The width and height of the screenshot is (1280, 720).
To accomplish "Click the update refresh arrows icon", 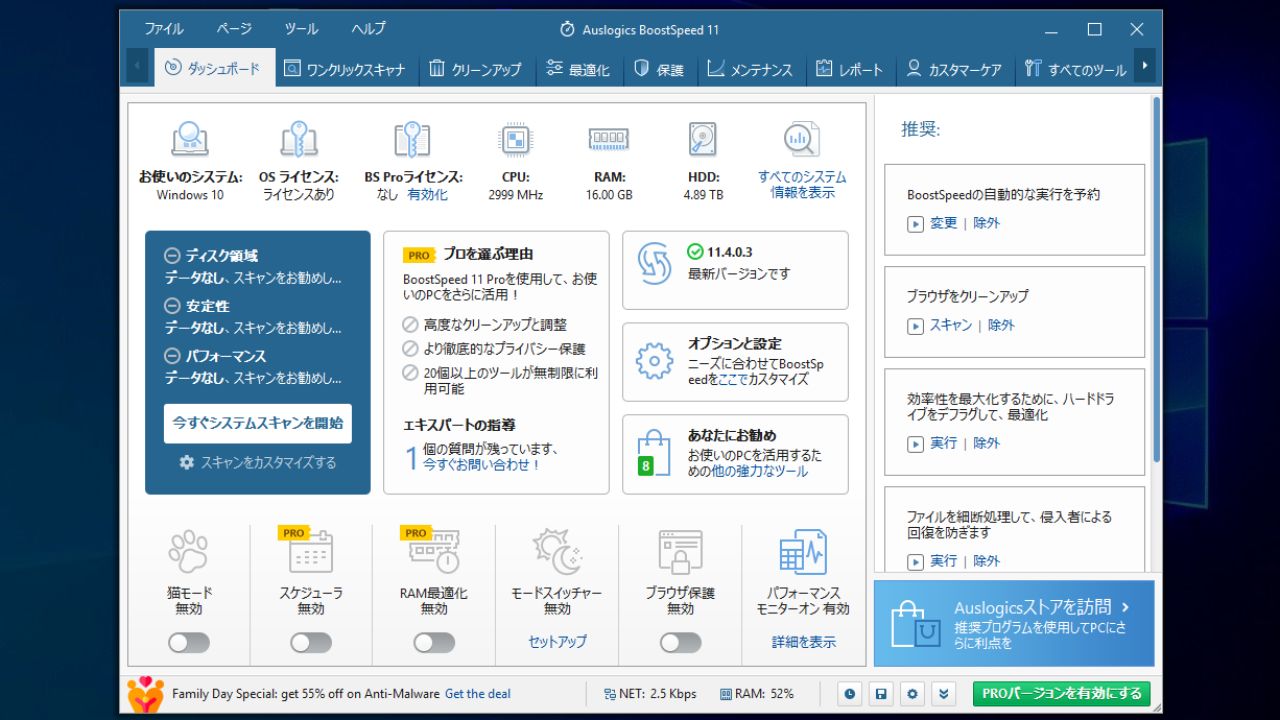I will tap(655, 263).
